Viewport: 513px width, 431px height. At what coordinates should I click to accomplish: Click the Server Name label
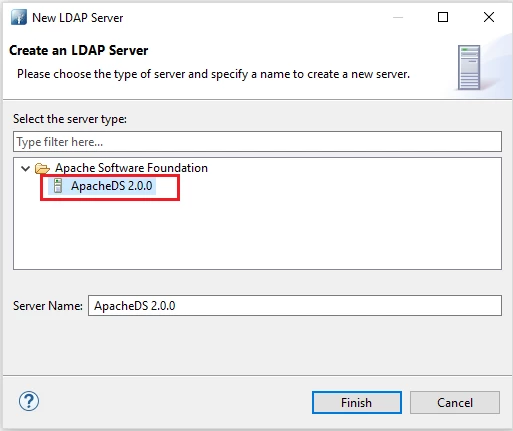pos(48,306)
